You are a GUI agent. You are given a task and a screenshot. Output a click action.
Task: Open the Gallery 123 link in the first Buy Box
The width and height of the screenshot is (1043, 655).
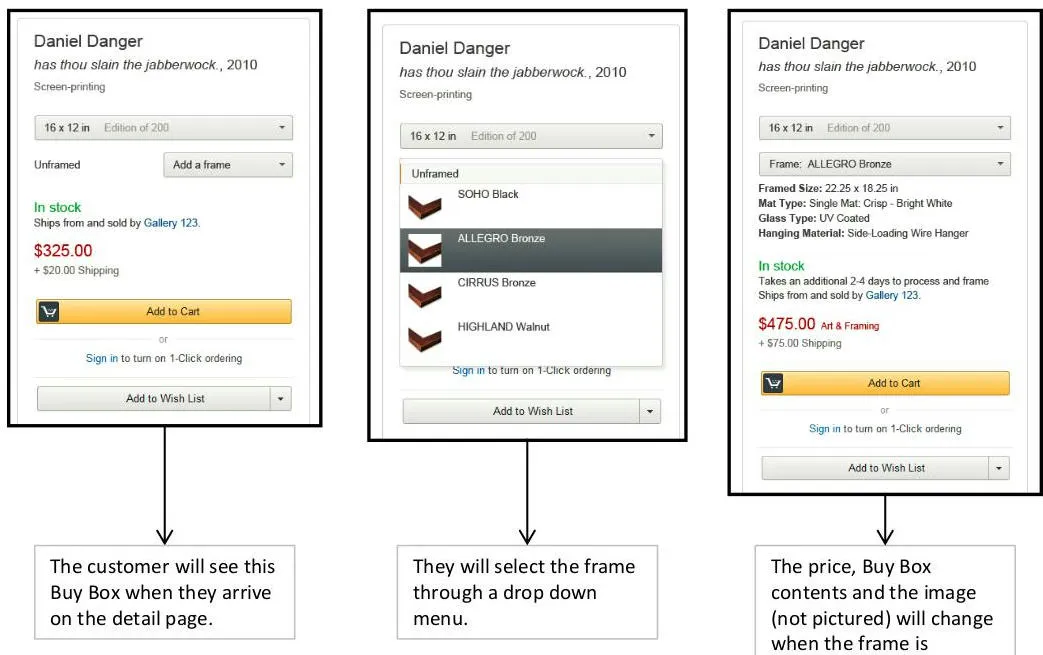[171, 223]
